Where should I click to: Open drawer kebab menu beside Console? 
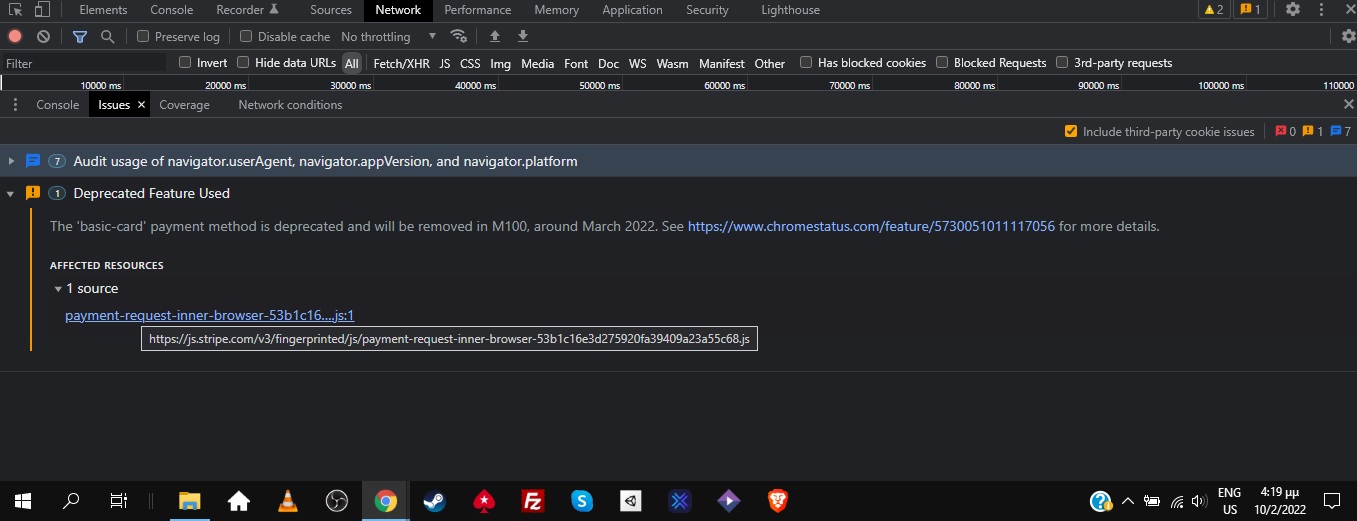coord(15,104)
